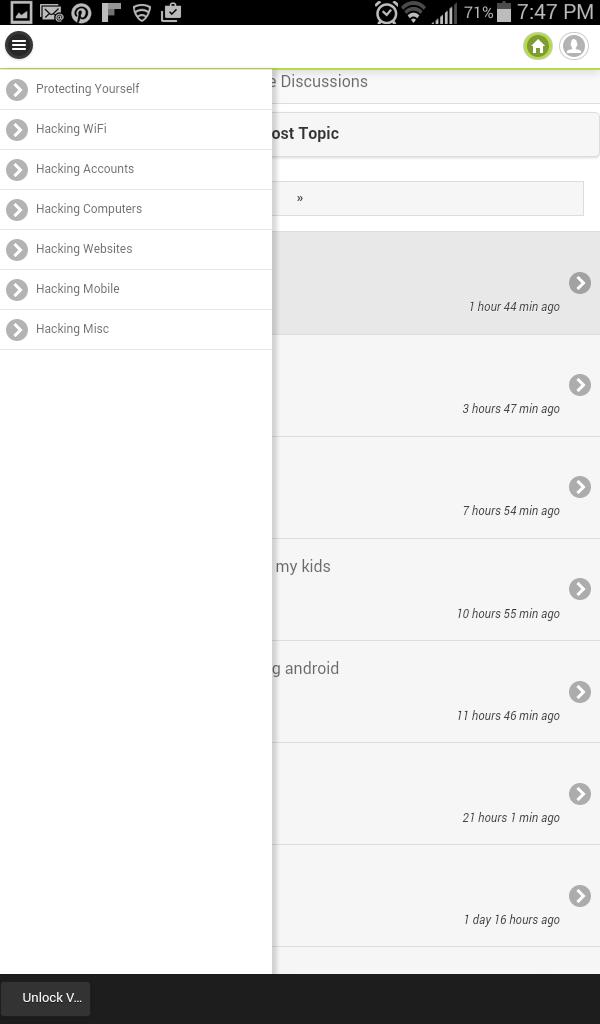The width and height of the screenshot is (600, 1024).
Task: Select Hacking WiFi menu item
Action: [71, 129]
